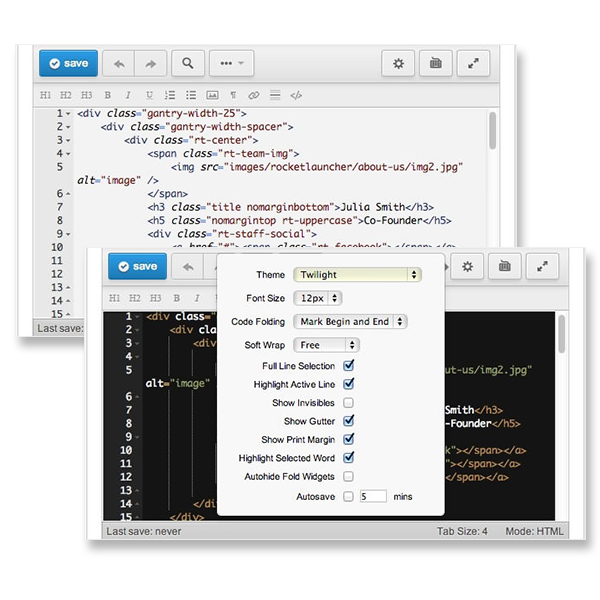Viewport: 600px width, 600px height.
Task: Enable Autohide Fold Widgets
Action: [348, 476]
